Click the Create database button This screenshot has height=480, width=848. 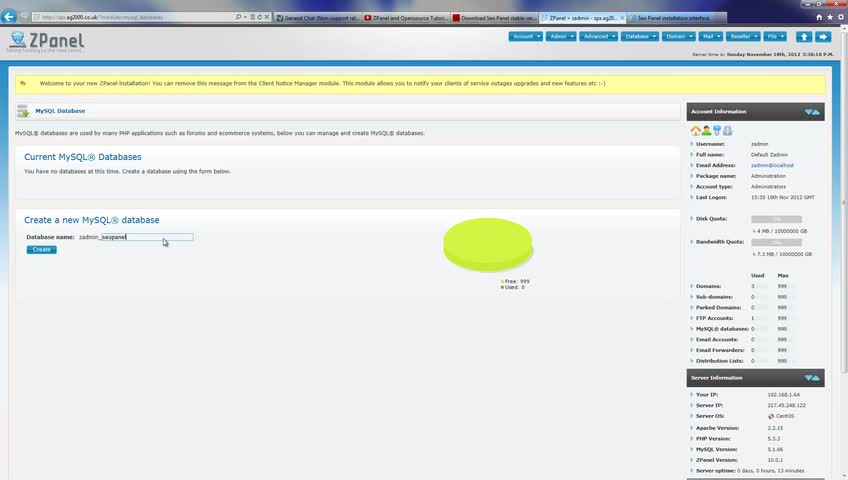[42, 250]
